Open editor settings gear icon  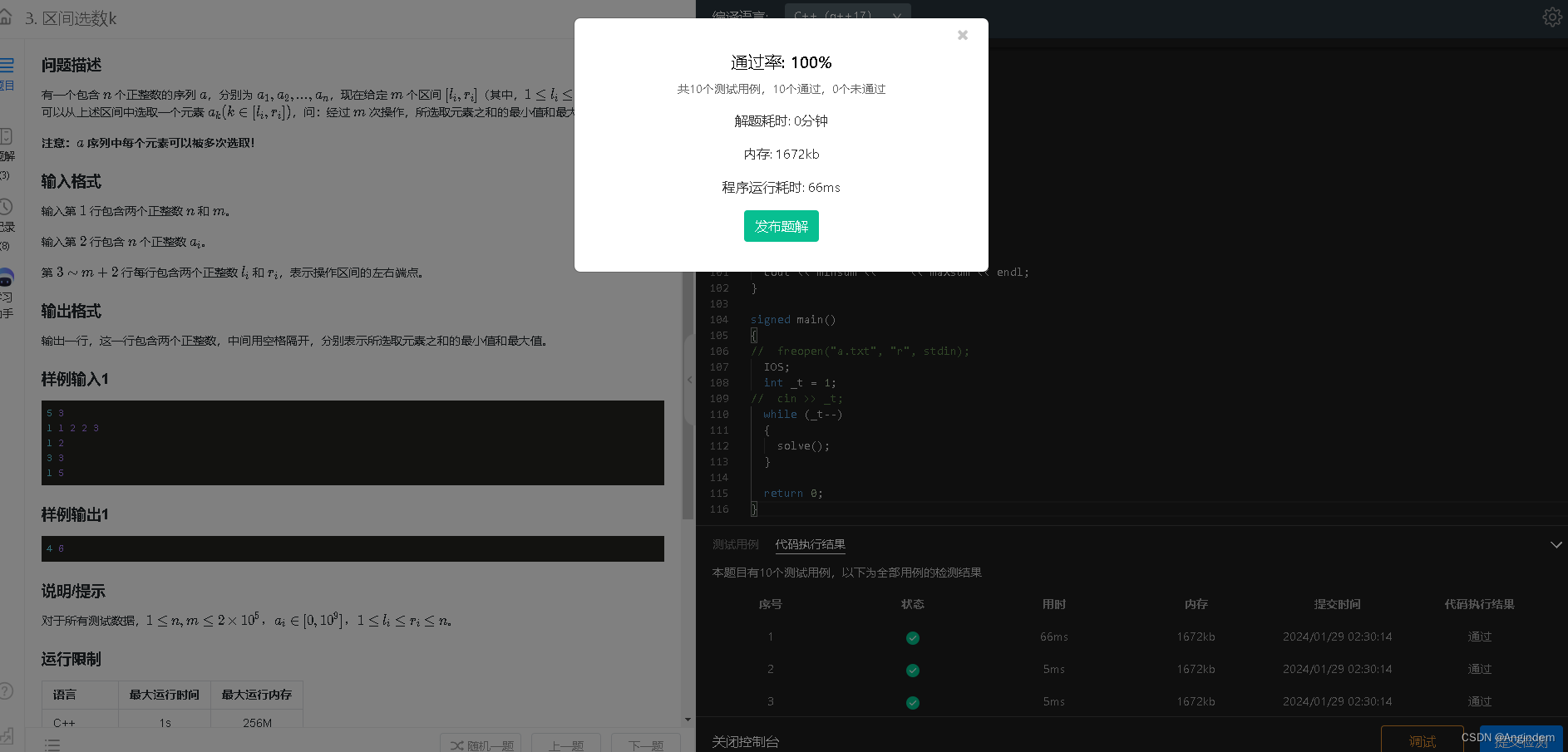click(1552, 17)
